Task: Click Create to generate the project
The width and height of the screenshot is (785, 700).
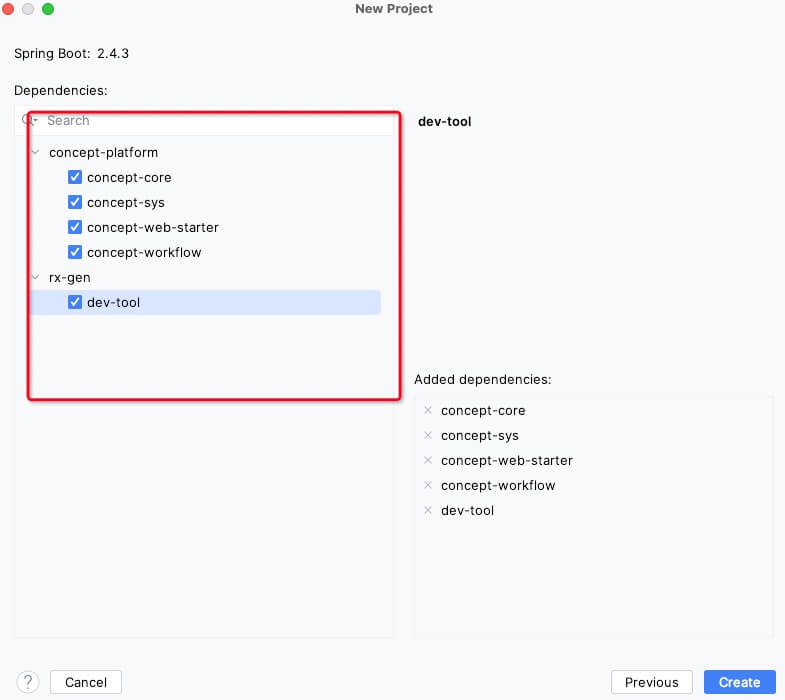Action: [739, 682]
